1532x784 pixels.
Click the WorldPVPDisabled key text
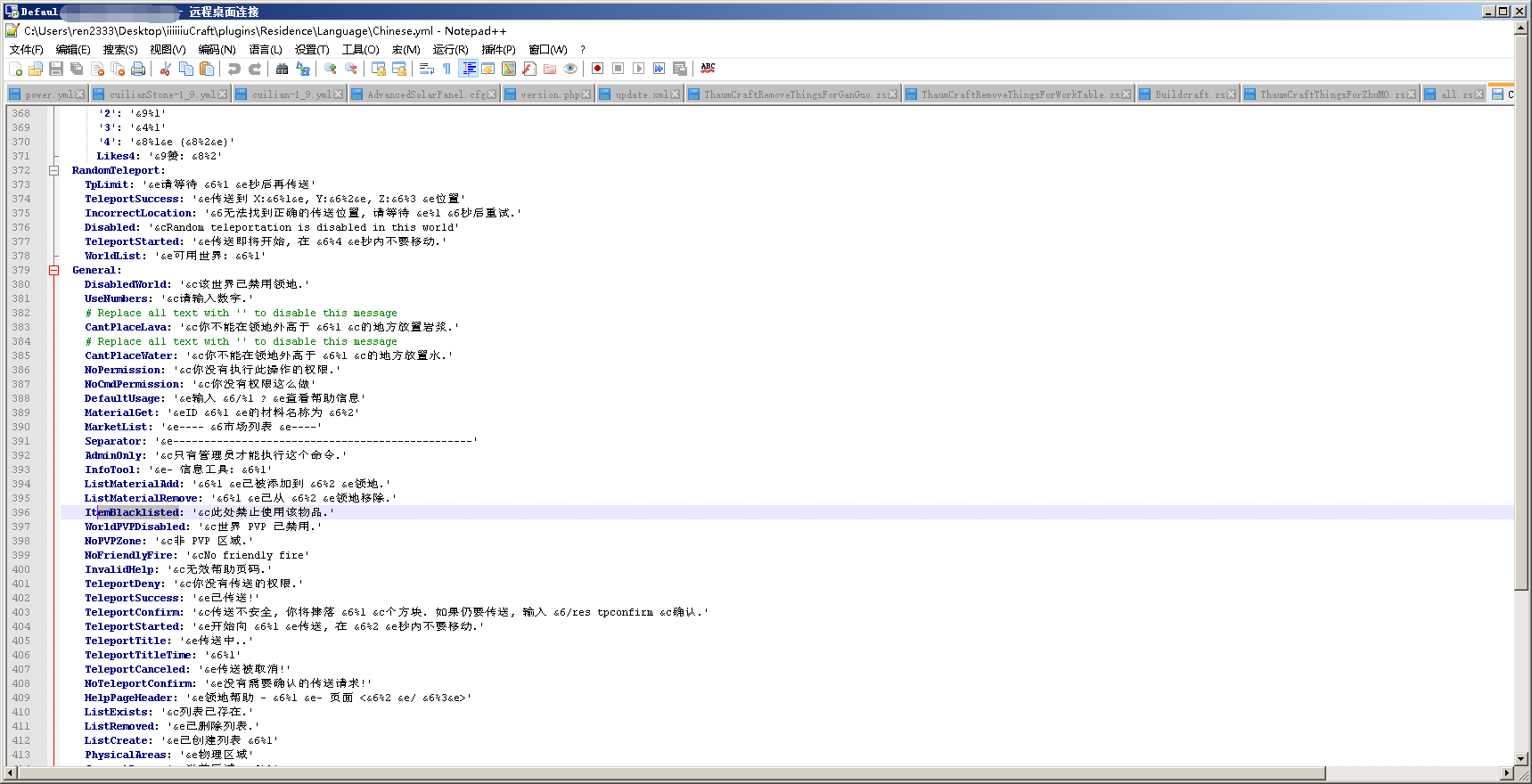pyautogui.click(x=135, y=527)
